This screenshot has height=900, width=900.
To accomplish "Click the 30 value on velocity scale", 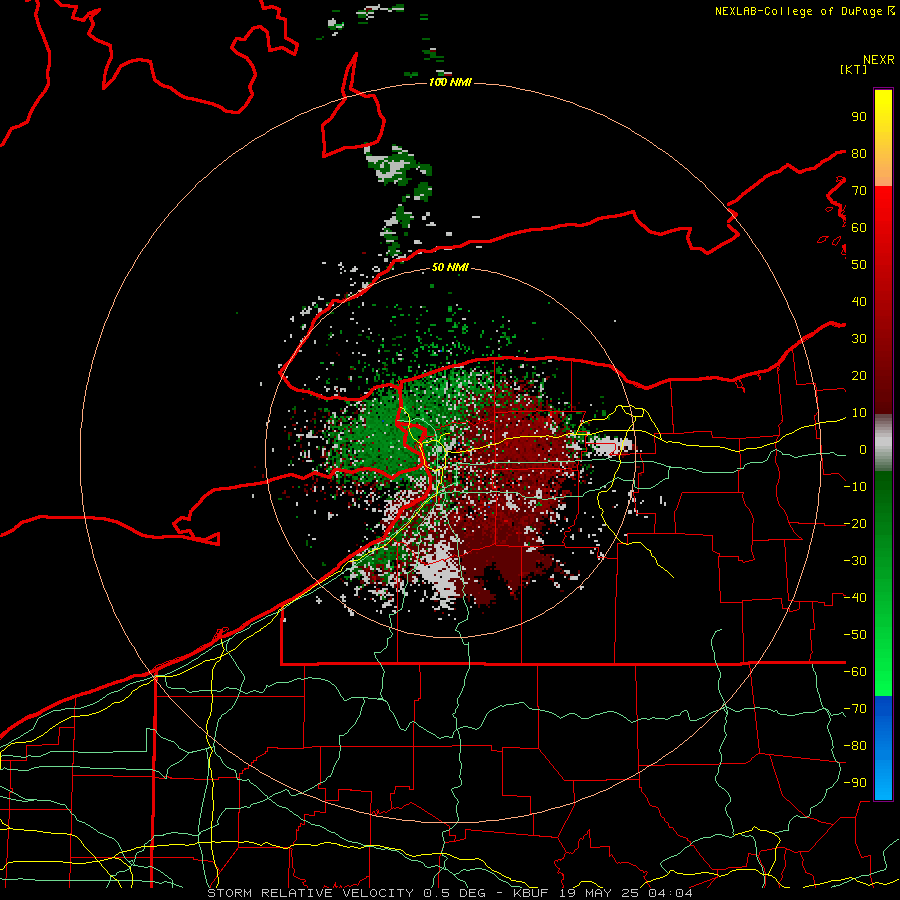I will click(x=859, y=339).
